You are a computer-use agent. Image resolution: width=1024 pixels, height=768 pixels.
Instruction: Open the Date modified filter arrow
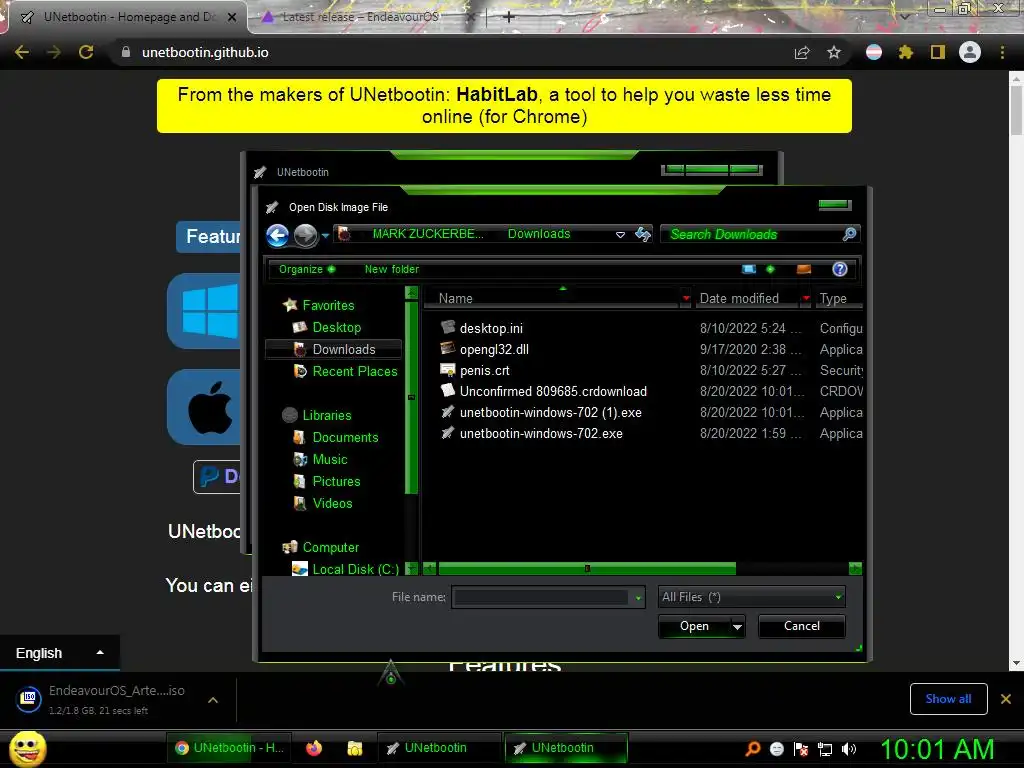806,298
